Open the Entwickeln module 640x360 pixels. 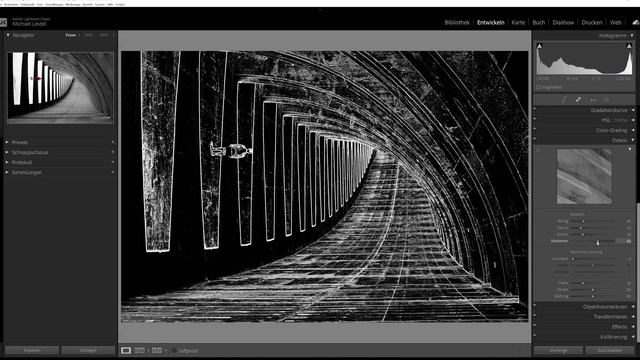pyautogui.click(x=491, y=22)
